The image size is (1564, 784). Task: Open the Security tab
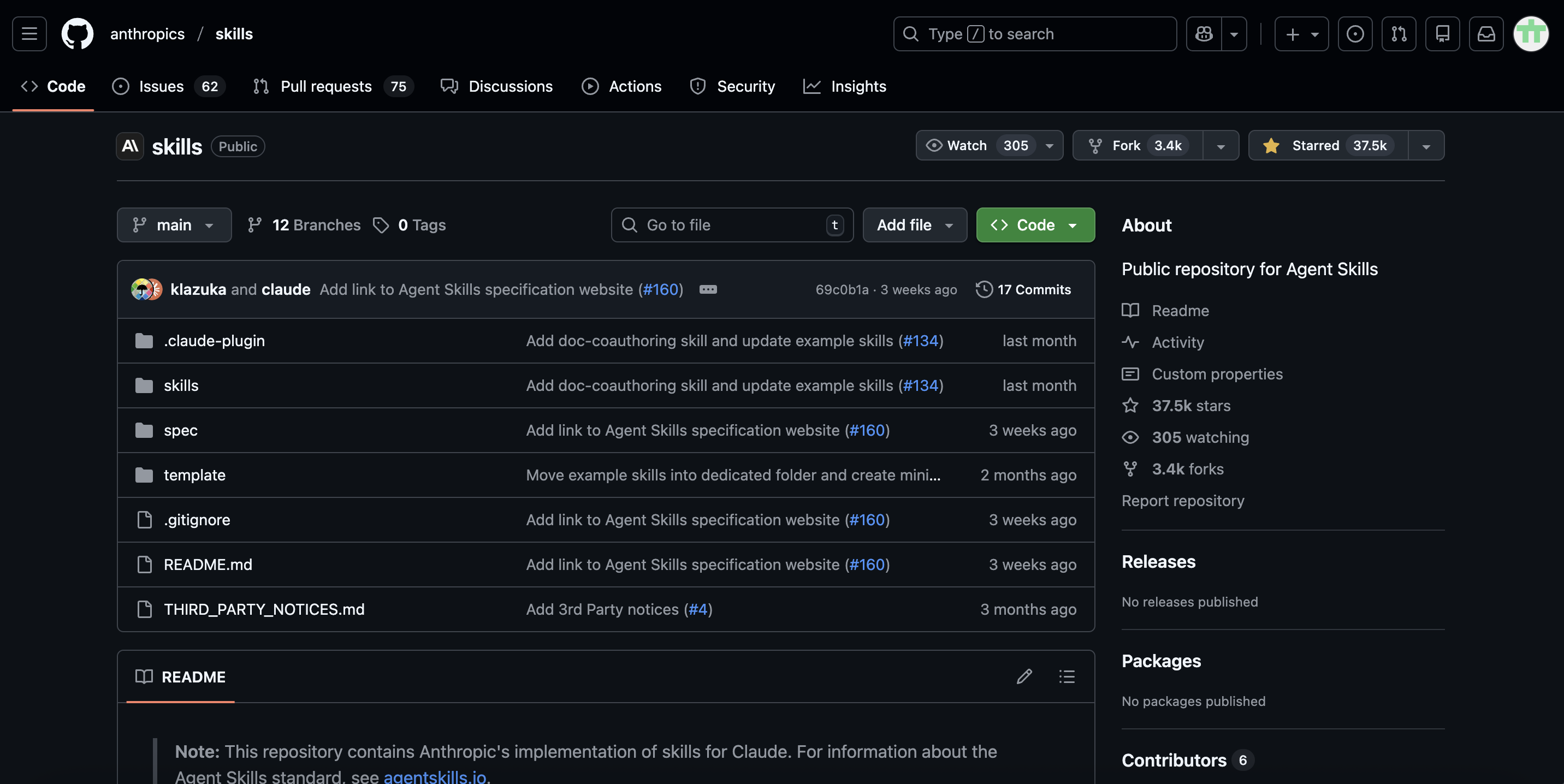click(x=732, y=86)
